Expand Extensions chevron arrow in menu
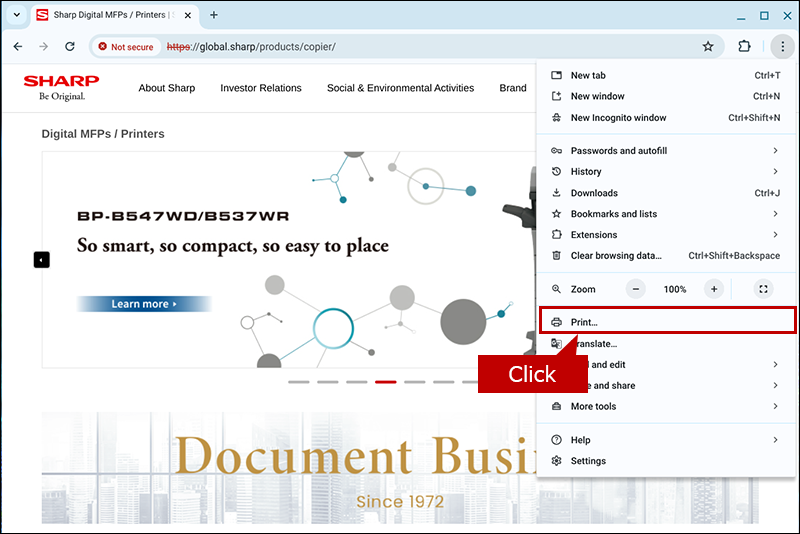The image size is (800, 534). (x=775, y=235)
